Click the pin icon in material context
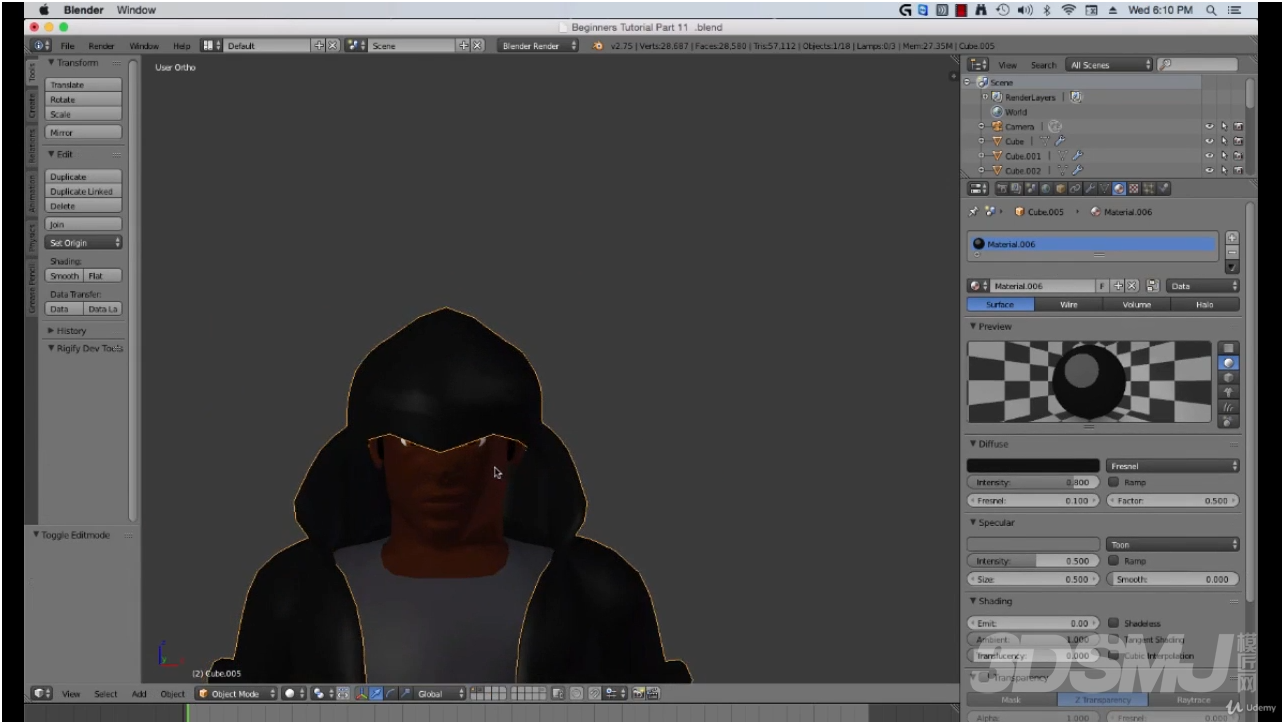The height and width of the screenshot is (724, 1284). pyautogui.click(x=973, y=211)
